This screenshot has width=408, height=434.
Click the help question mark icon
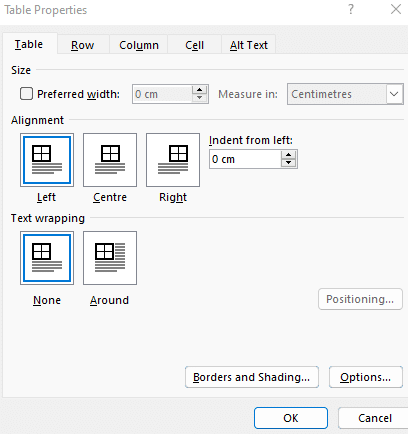point(351,9)
